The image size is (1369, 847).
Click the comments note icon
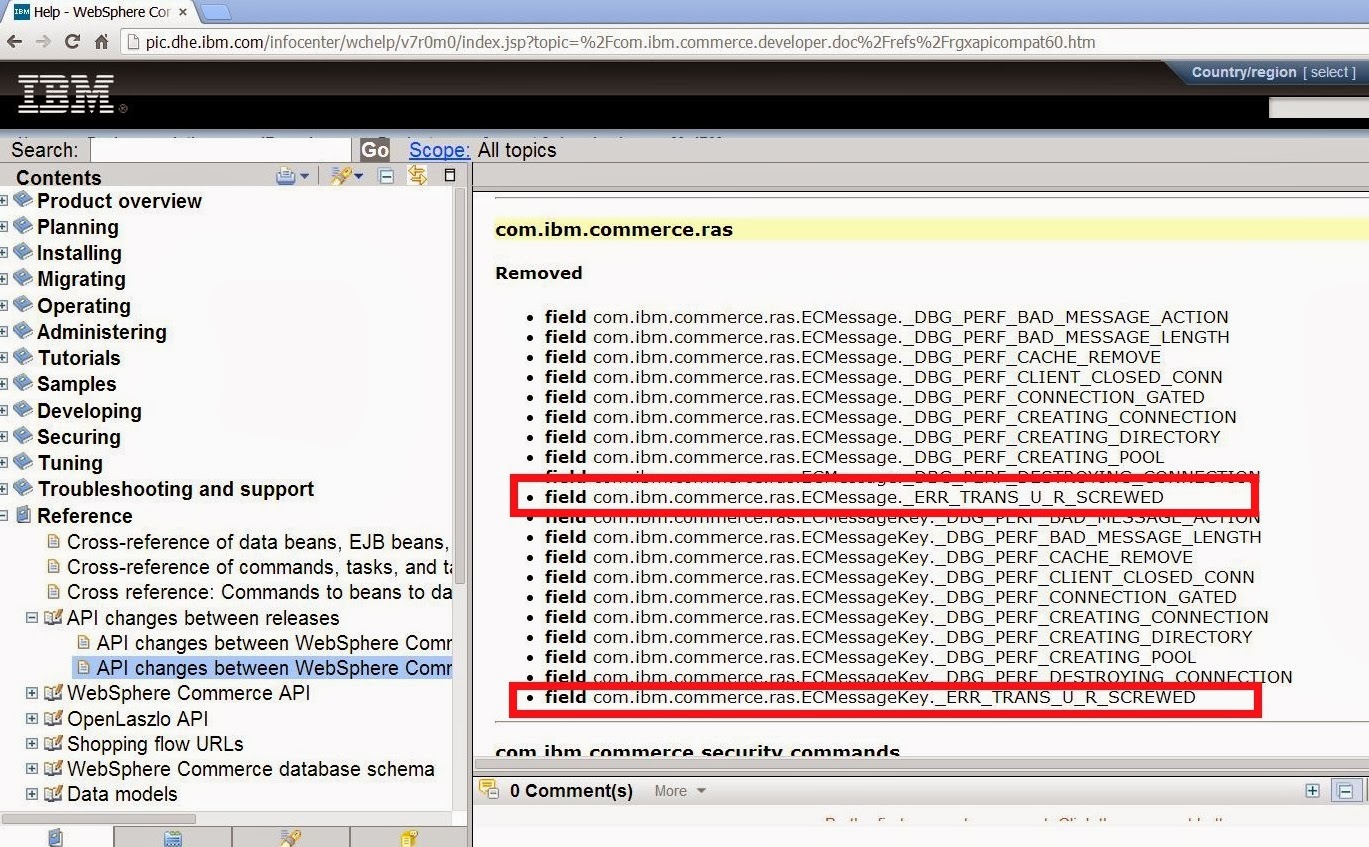click(x=489, y=789)
